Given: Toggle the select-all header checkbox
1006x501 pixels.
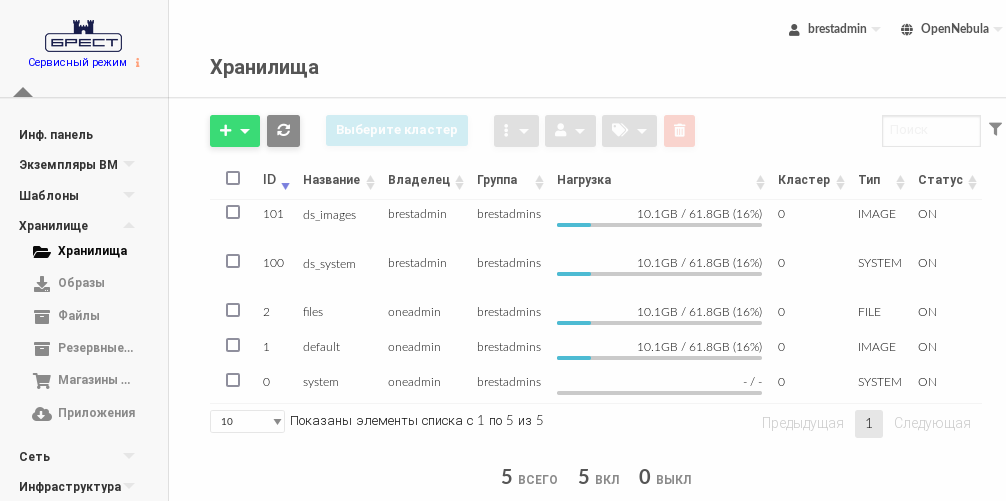Looking at the screenshot, I should coord(233,178).
